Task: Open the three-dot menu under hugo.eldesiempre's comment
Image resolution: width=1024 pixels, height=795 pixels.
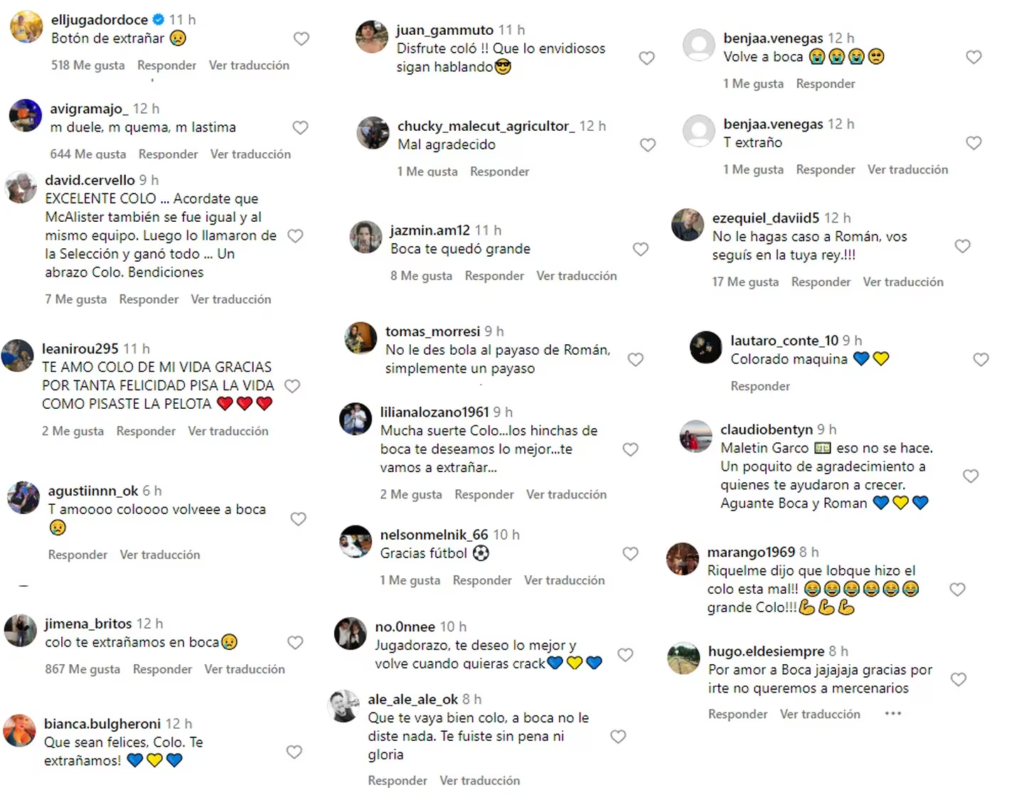Action: pyautogui.click(x=893, y=713)
